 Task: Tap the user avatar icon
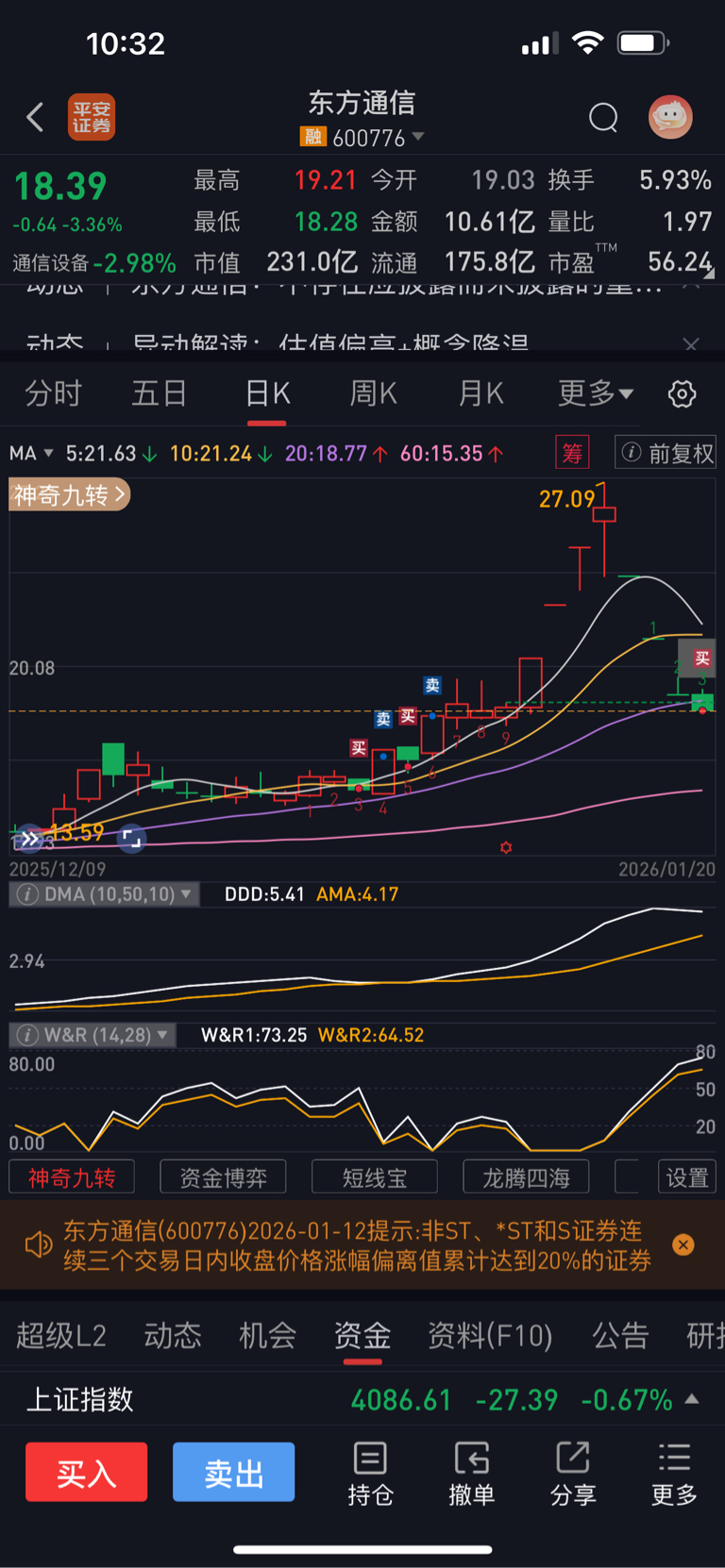tap(670, 117)
